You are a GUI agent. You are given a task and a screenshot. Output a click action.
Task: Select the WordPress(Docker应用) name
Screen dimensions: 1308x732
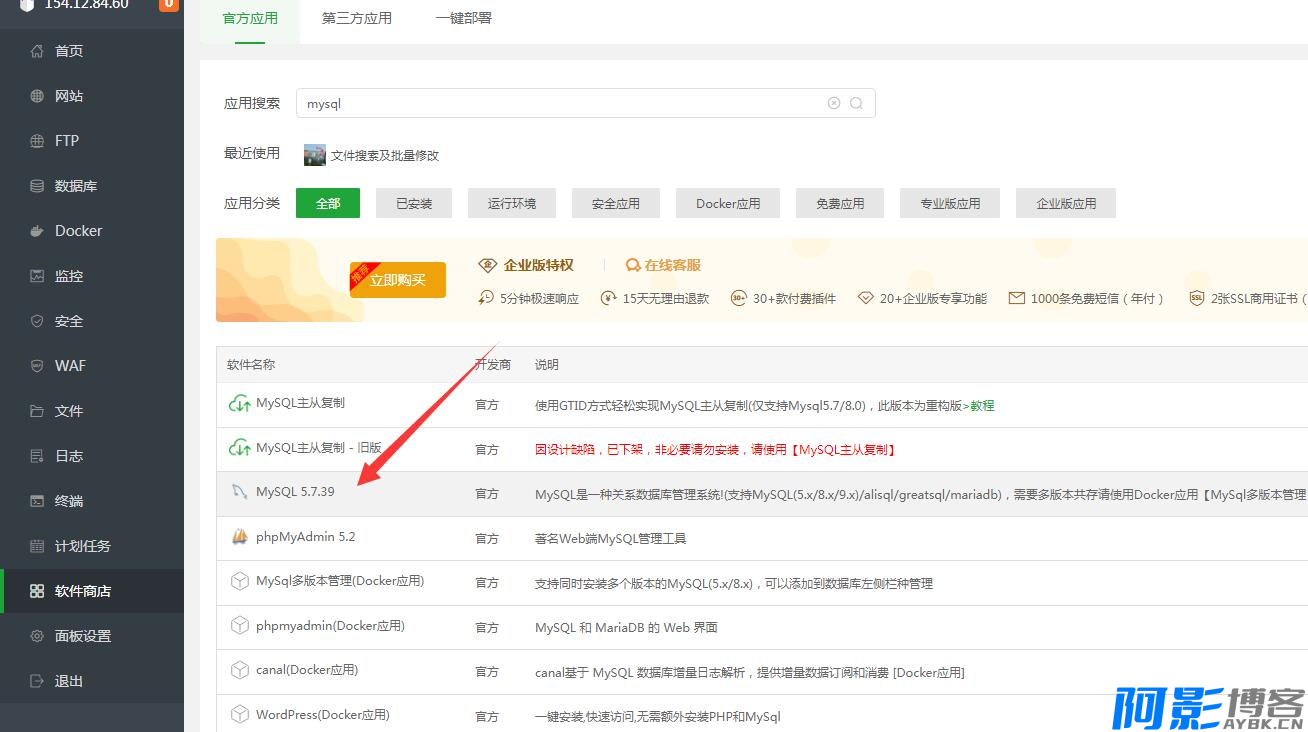(x=323, y=715)
